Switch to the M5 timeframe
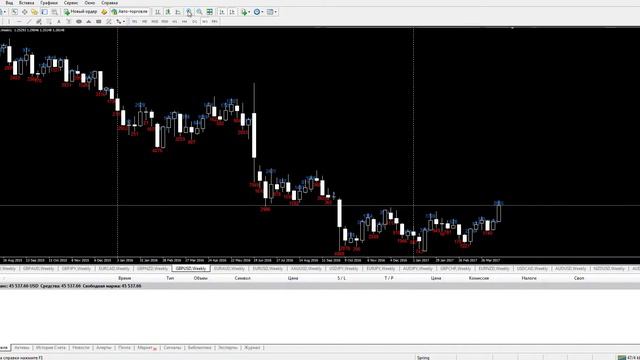The height and width of the screenshot is (360, 640). [x=144, y=21]
